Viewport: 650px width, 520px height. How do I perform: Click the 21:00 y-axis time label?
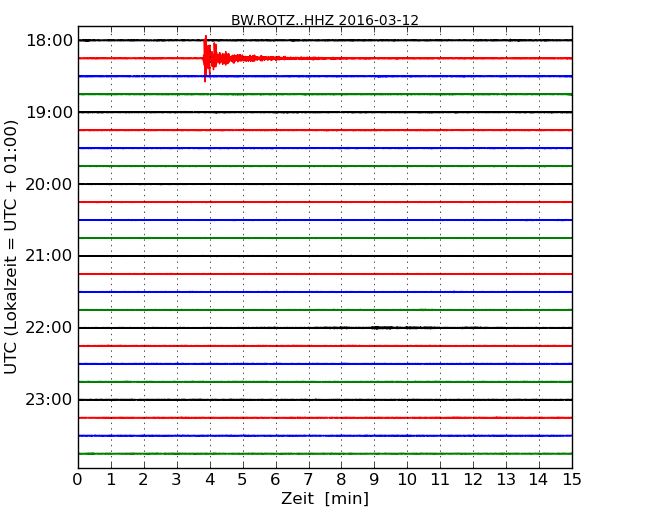click(x=49, y=256)
